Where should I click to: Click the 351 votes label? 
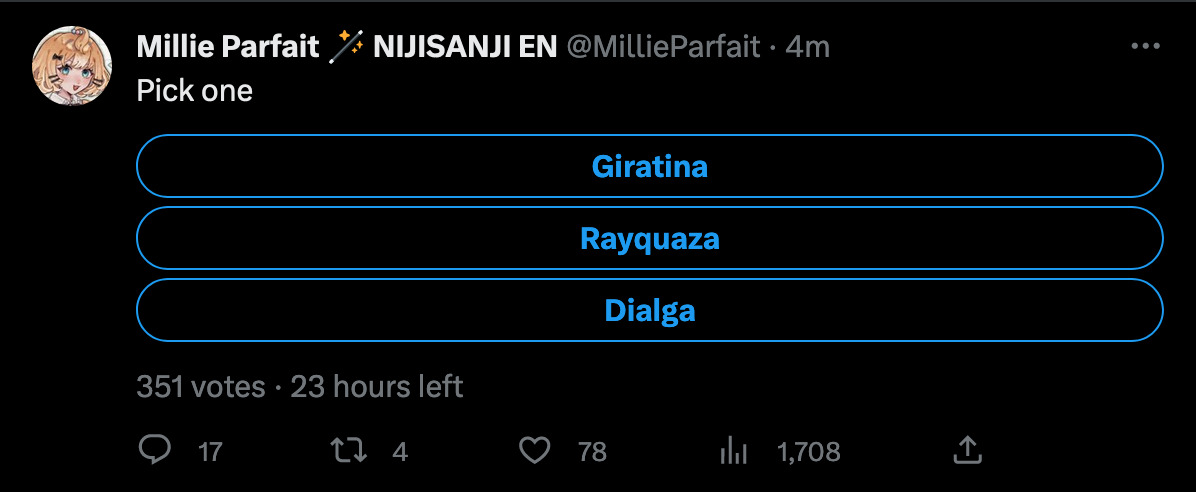(201, 387)
